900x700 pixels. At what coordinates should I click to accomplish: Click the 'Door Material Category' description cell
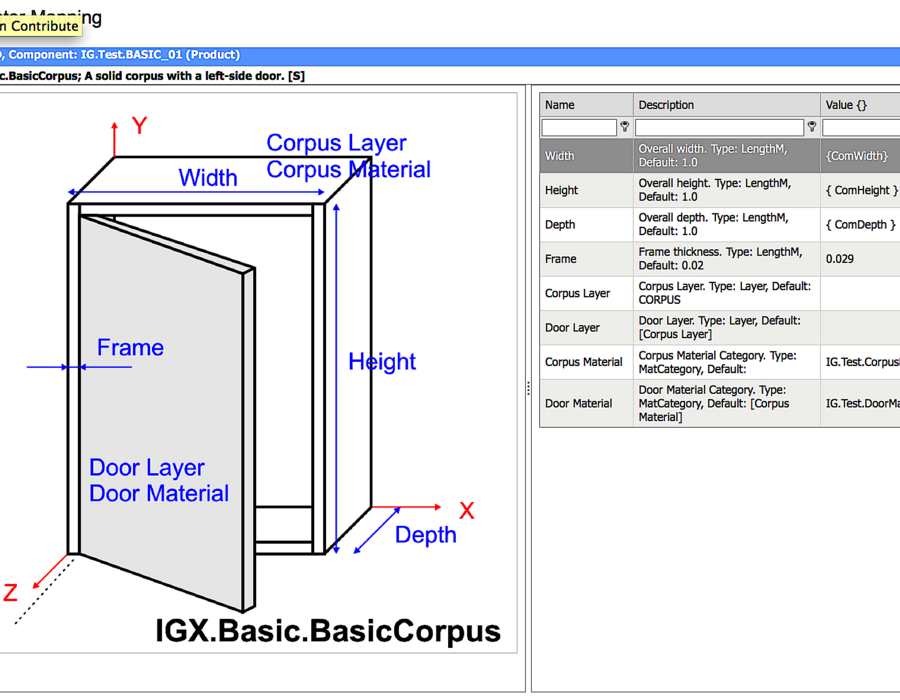point(727,403)
